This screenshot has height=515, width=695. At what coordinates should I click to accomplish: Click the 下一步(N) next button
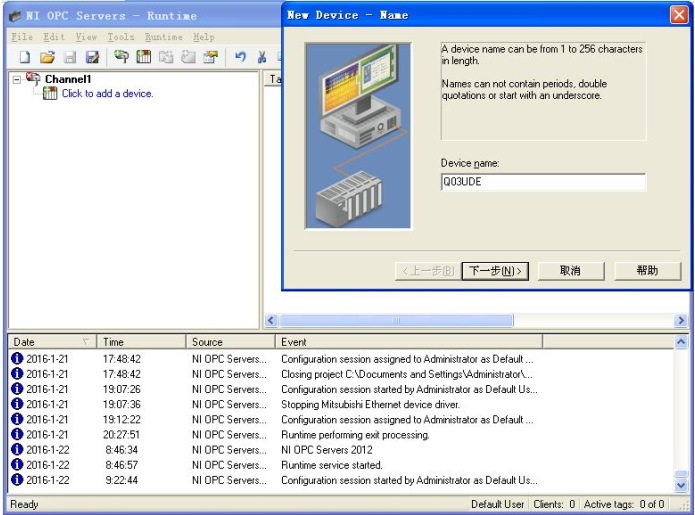(495, 271)
